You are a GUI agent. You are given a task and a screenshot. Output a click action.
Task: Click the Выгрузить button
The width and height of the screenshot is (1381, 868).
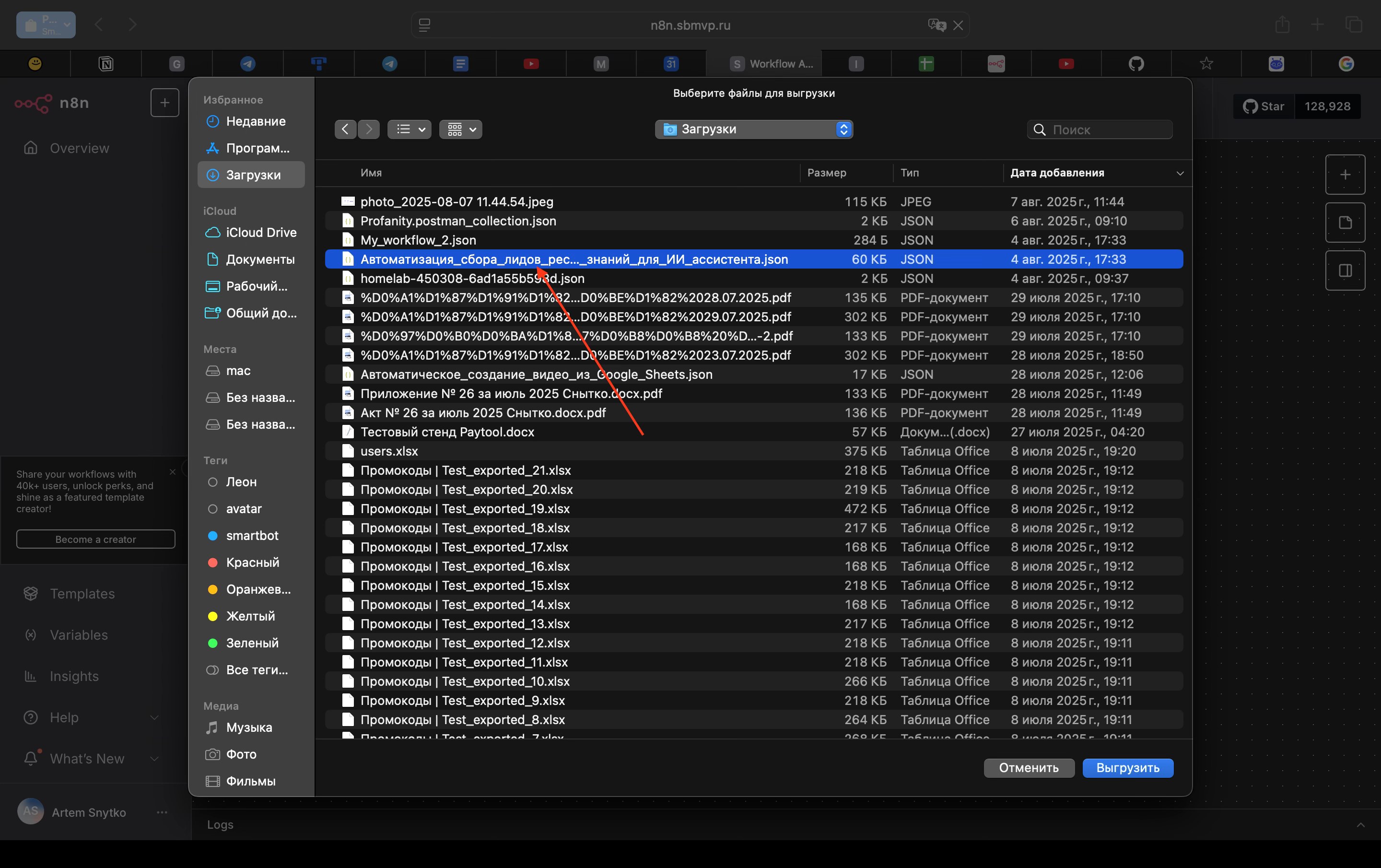tap(1127, 768)
